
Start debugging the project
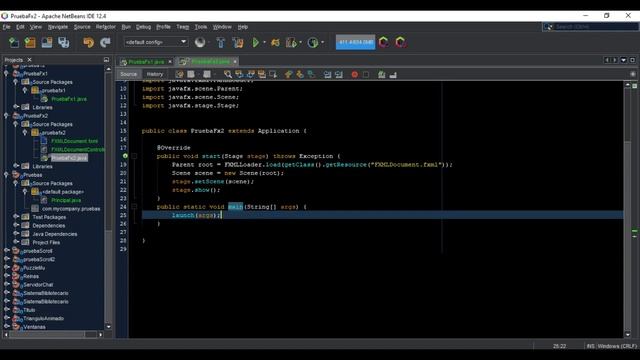(276, 42)
